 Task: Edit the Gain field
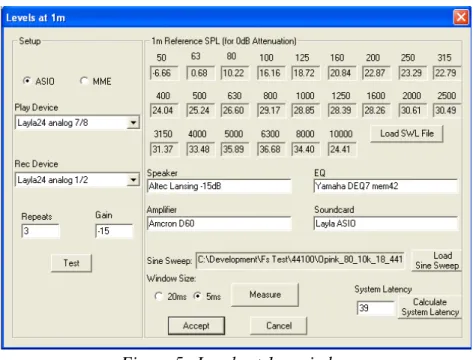coord(114,231)
